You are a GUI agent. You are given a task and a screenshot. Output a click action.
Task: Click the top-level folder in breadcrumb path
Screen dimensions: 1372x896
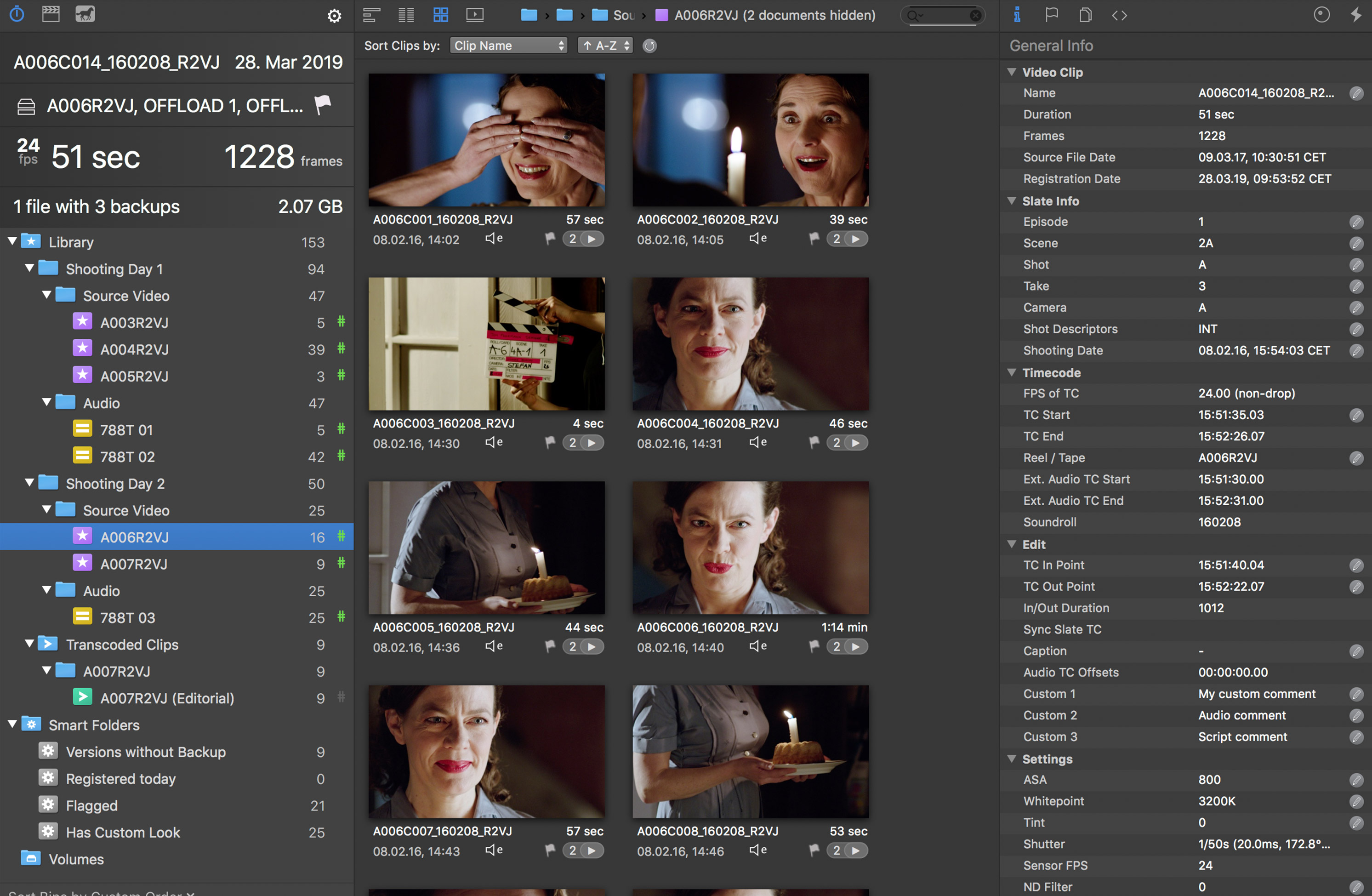(529, 15)
